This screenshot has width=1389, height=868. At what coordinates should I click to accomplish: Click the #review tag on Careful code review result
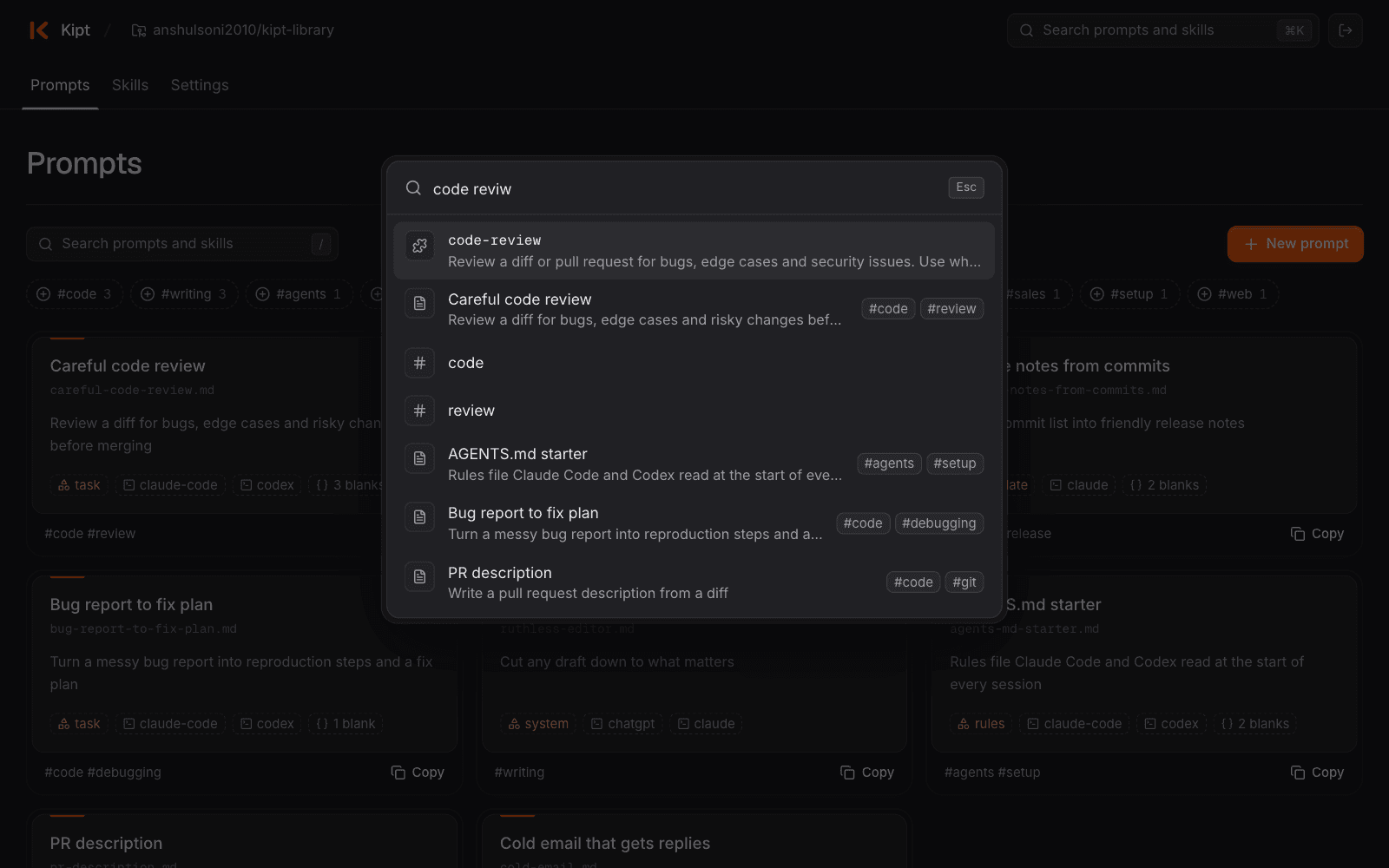point(951,309)
